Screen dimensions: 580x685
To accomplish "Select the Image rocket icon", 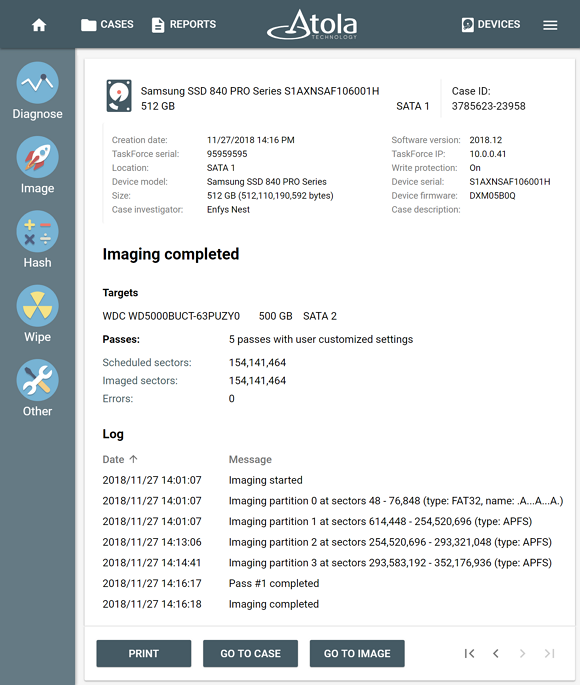I will (38, 157).
